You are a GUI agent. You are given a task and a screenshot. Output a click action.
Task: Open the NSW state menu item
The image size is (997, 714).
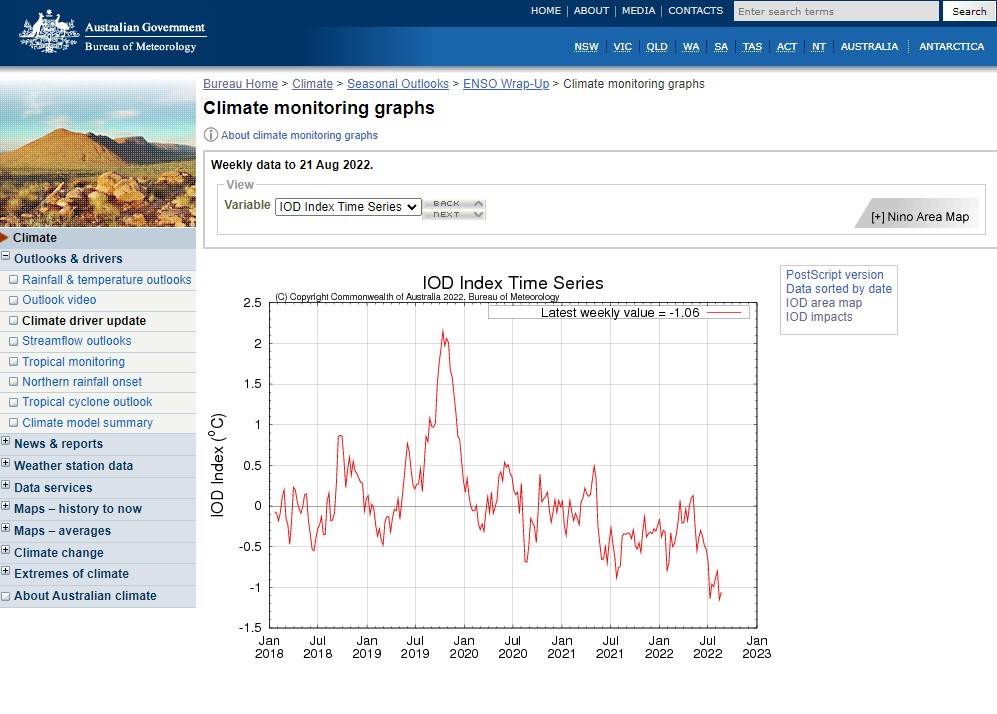click(x=586, y=47)
